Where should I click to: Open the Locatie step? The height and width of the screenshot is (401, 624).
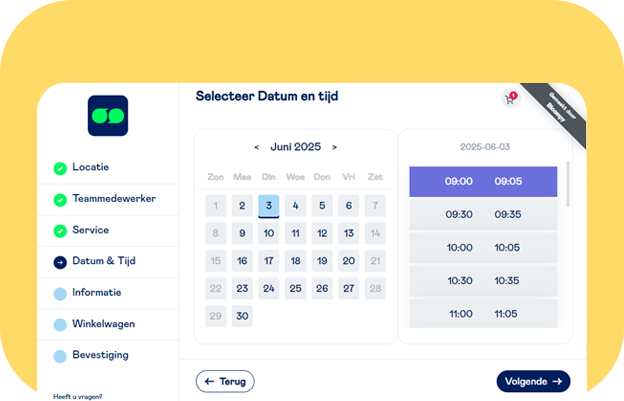click(91, 167)
